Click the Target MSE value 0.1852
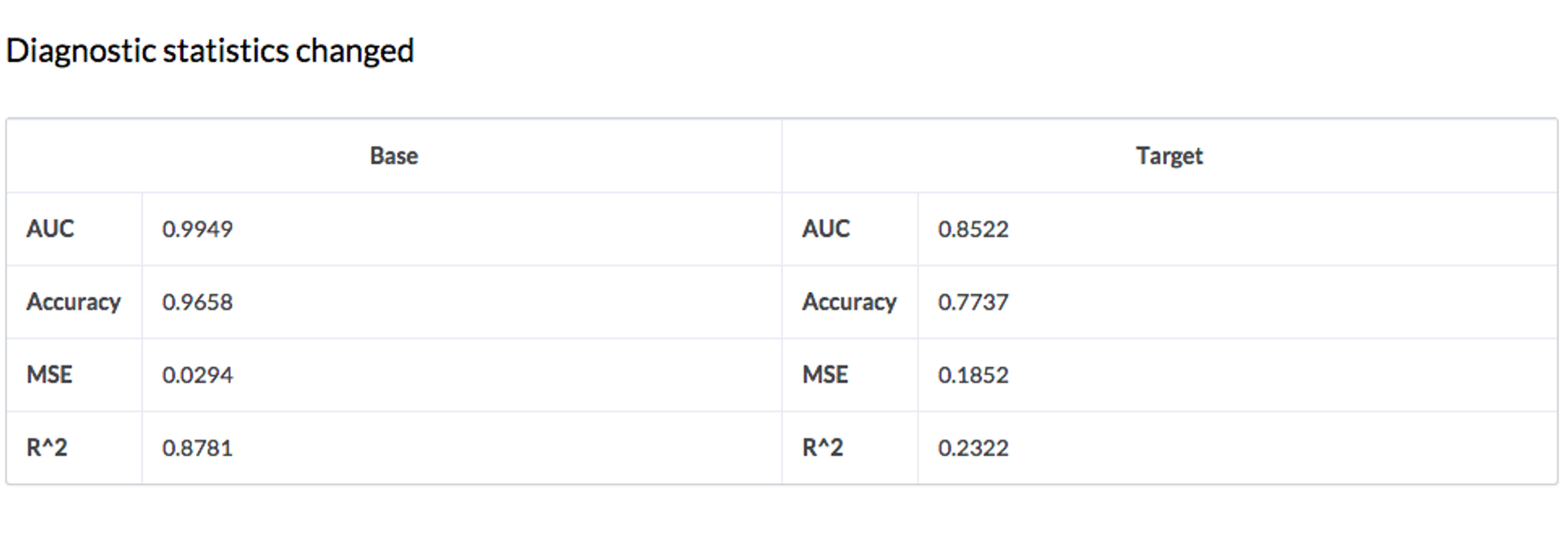The width and height of the screenshot is (1568, 546). tap(973, 375)
